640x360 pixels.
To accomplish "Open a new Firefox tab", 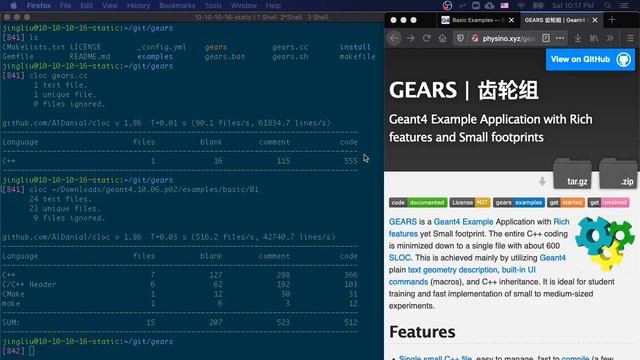I will [x=612, y=20].
